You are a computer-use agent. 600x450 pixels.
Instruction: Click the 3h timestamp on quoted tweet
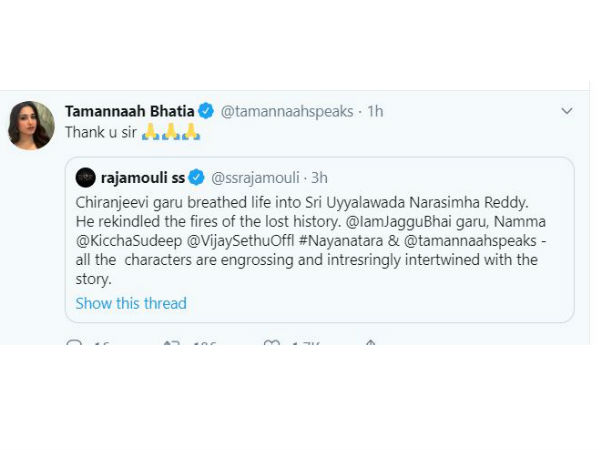click(x=319, y=178)
